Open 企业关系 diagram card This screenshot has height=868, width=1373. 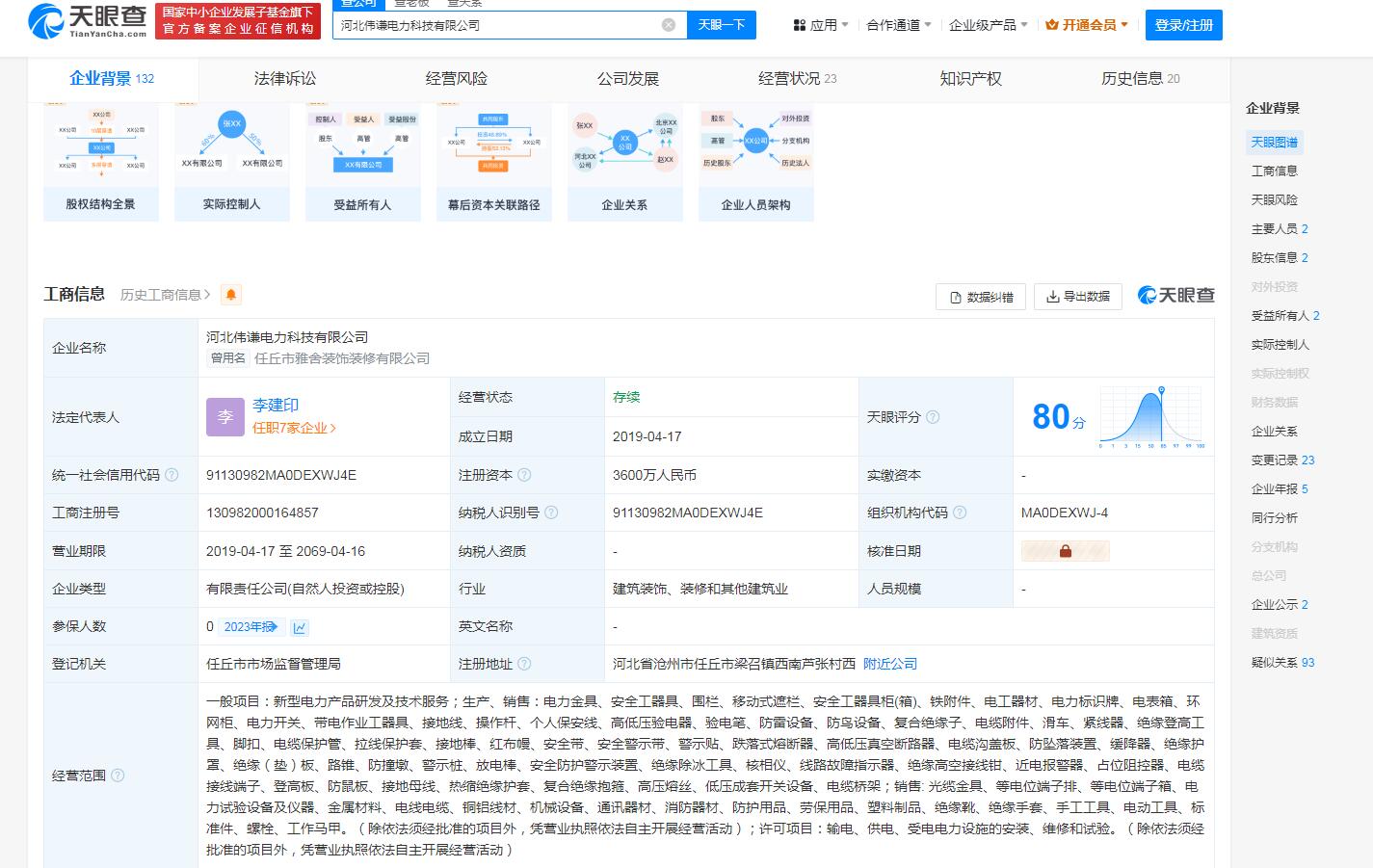pos(625,161)
